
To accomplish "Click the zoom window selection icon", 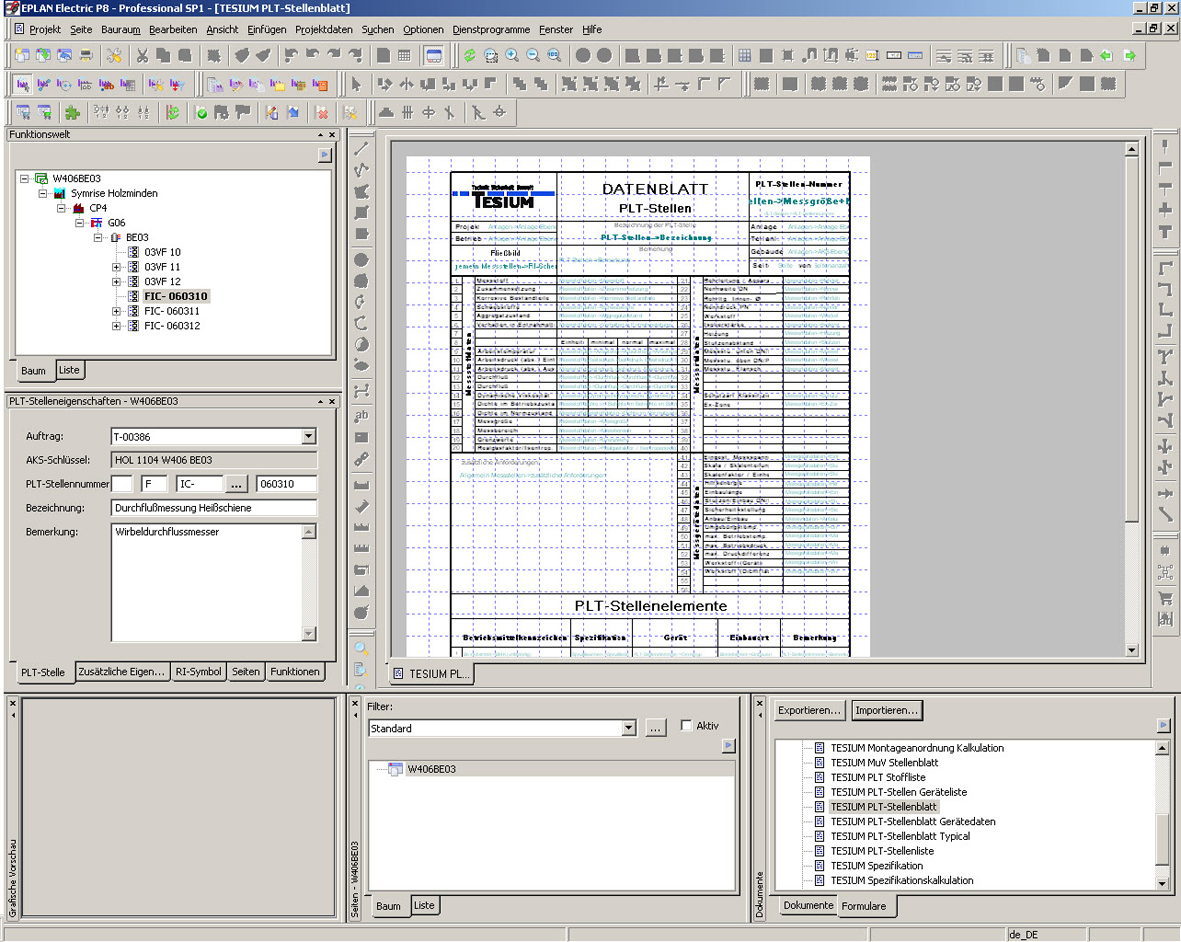I will tap(491, 56).
